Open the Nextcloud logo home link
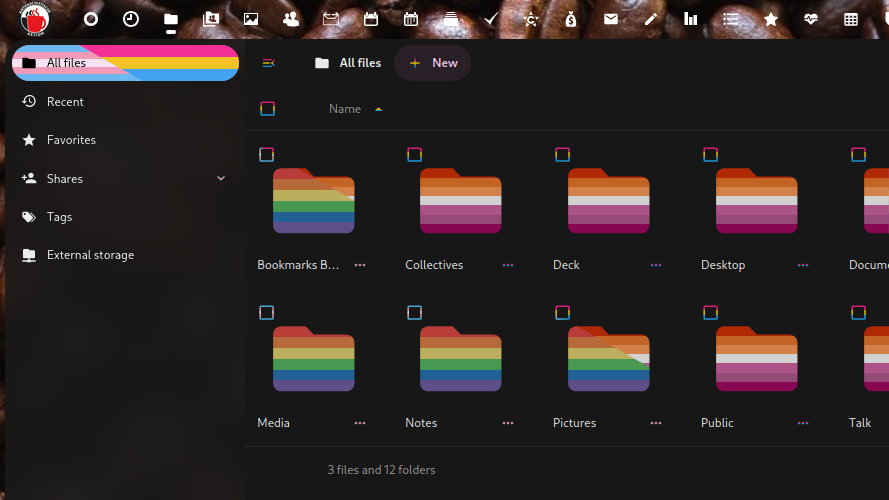The width and height of the screenshot is (889, 500). pos(35,19)
